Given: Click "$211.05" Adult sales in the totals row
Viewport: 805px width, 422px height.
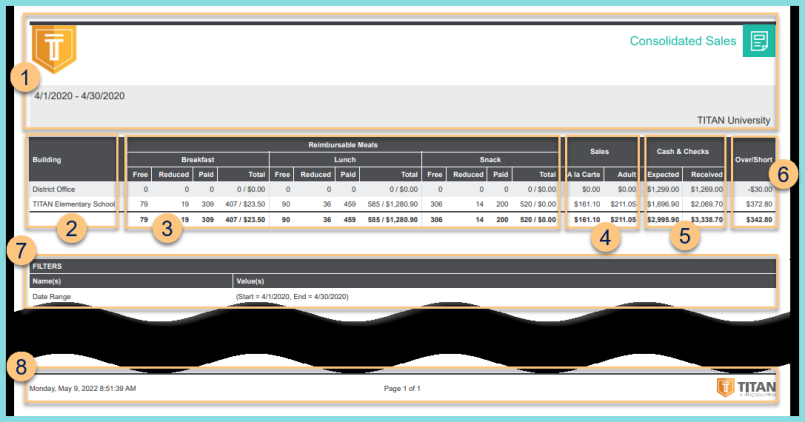Looking at the screenshot, I should coord(623,220).
